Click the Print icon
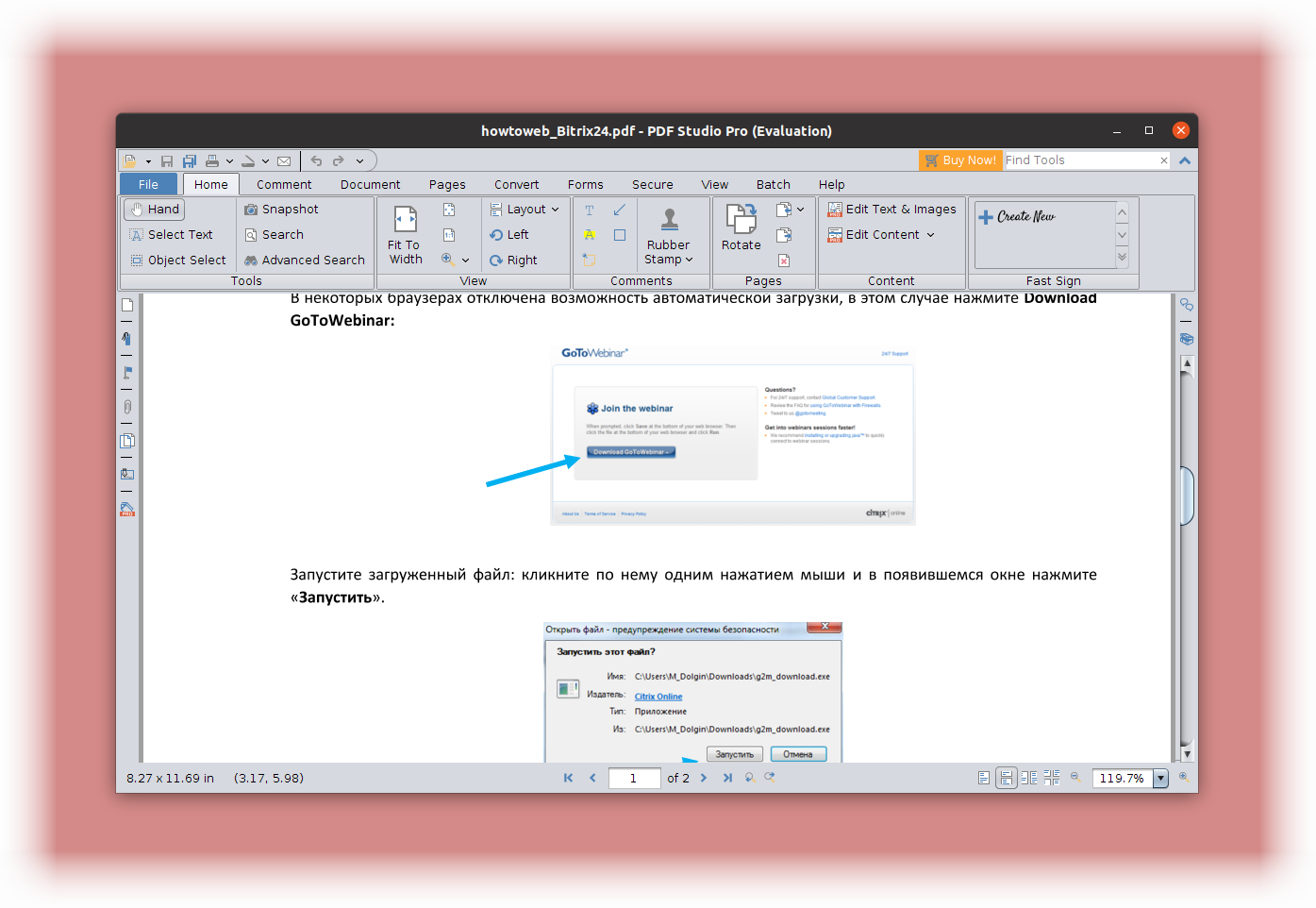 212,160
